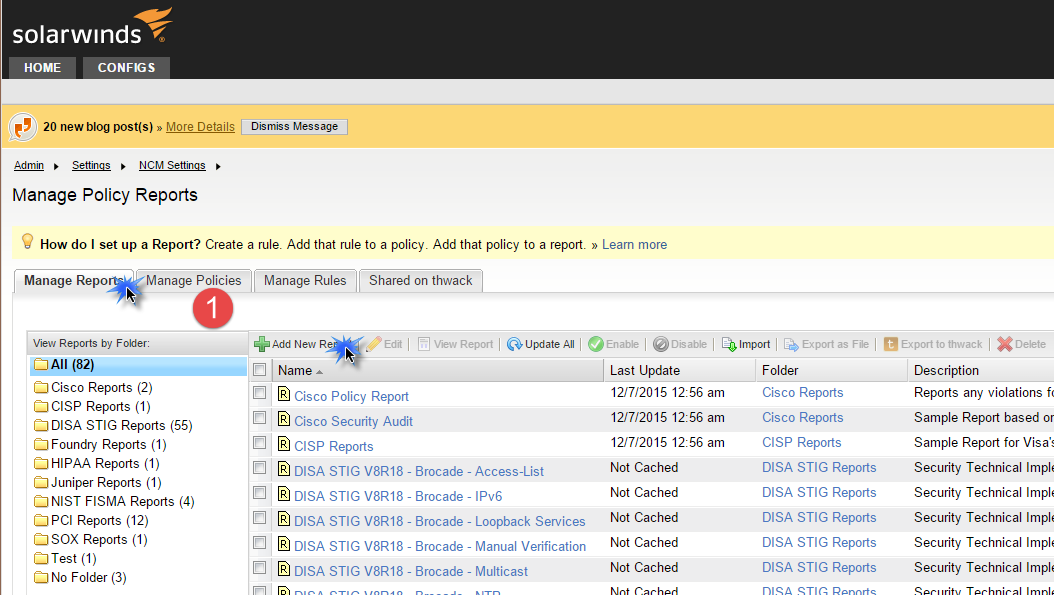Viewport: 1054px width, 595px height.
Task: Click the Edit pencil icon
Action: [x=374, y=344]
